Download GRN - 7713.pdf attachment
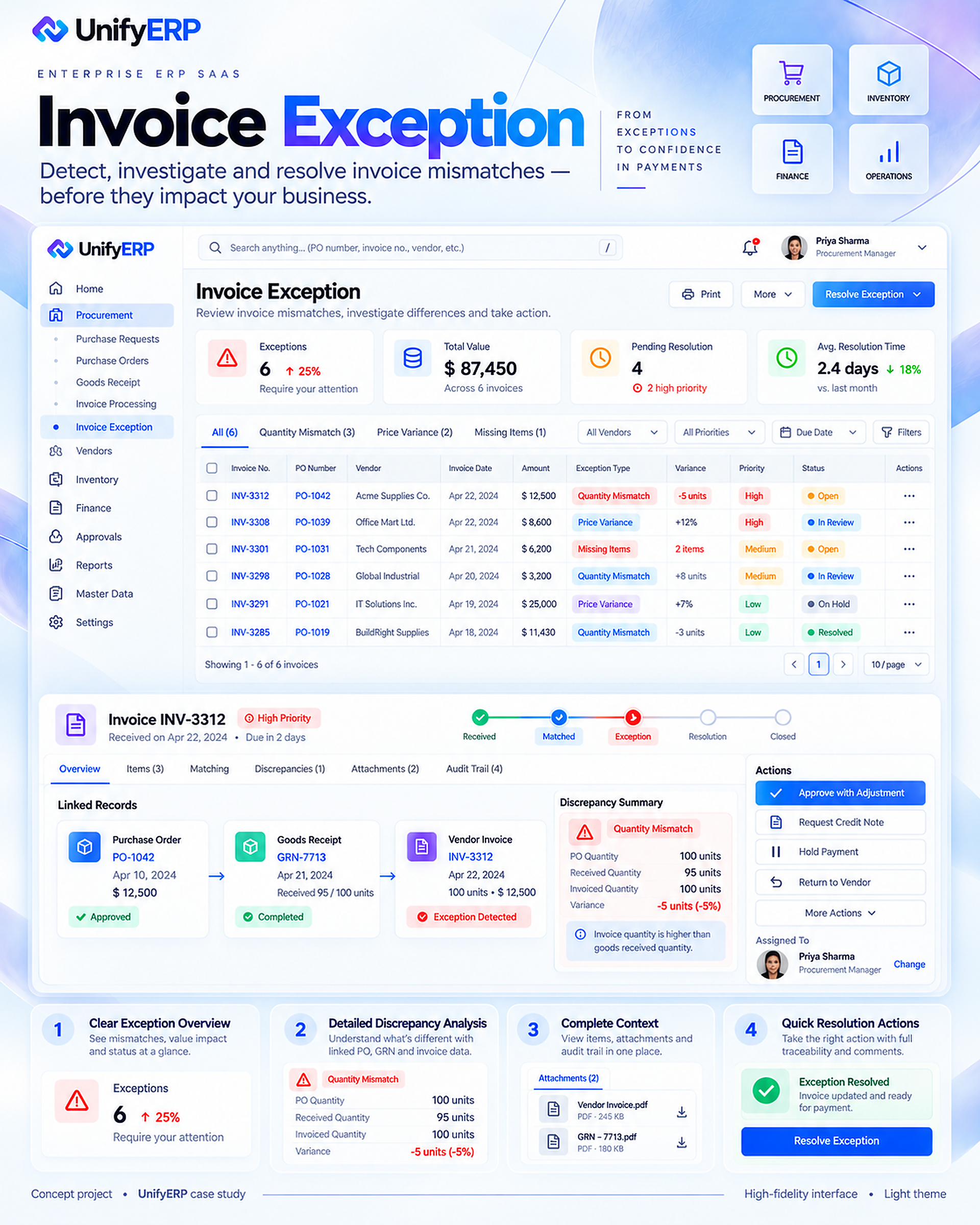Image resolution: width=980 pixels, height=1225 pixels. 682,1142
